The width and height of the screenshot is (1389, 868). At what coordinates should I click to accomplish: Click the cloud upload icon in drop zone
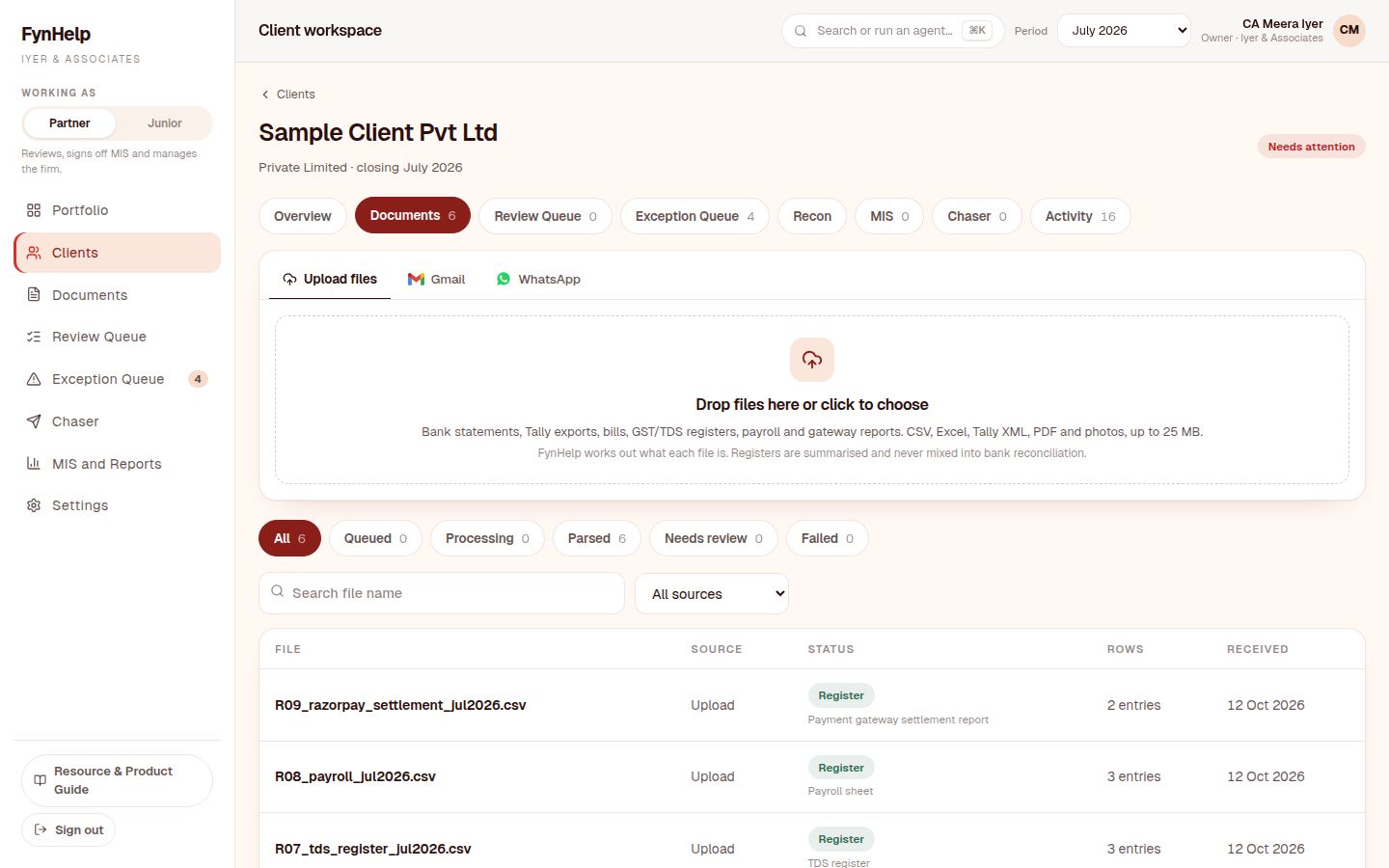pos(812,360)
